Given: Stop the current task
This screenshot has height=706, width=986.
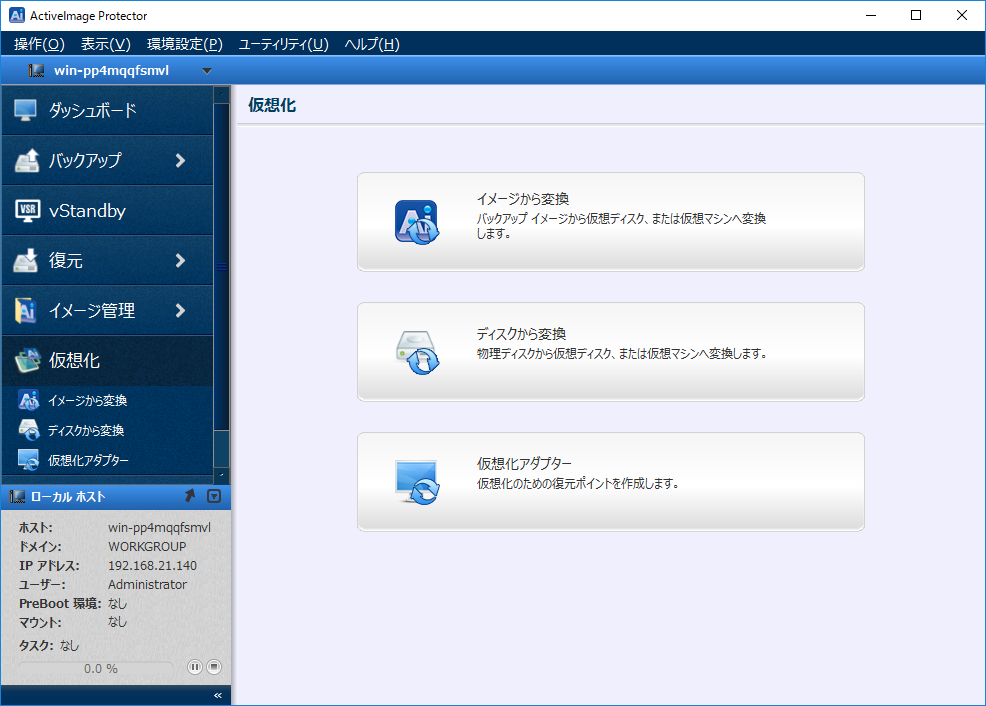Looking at the screenshot, I should pyautogui.click(x=213, y=667).
